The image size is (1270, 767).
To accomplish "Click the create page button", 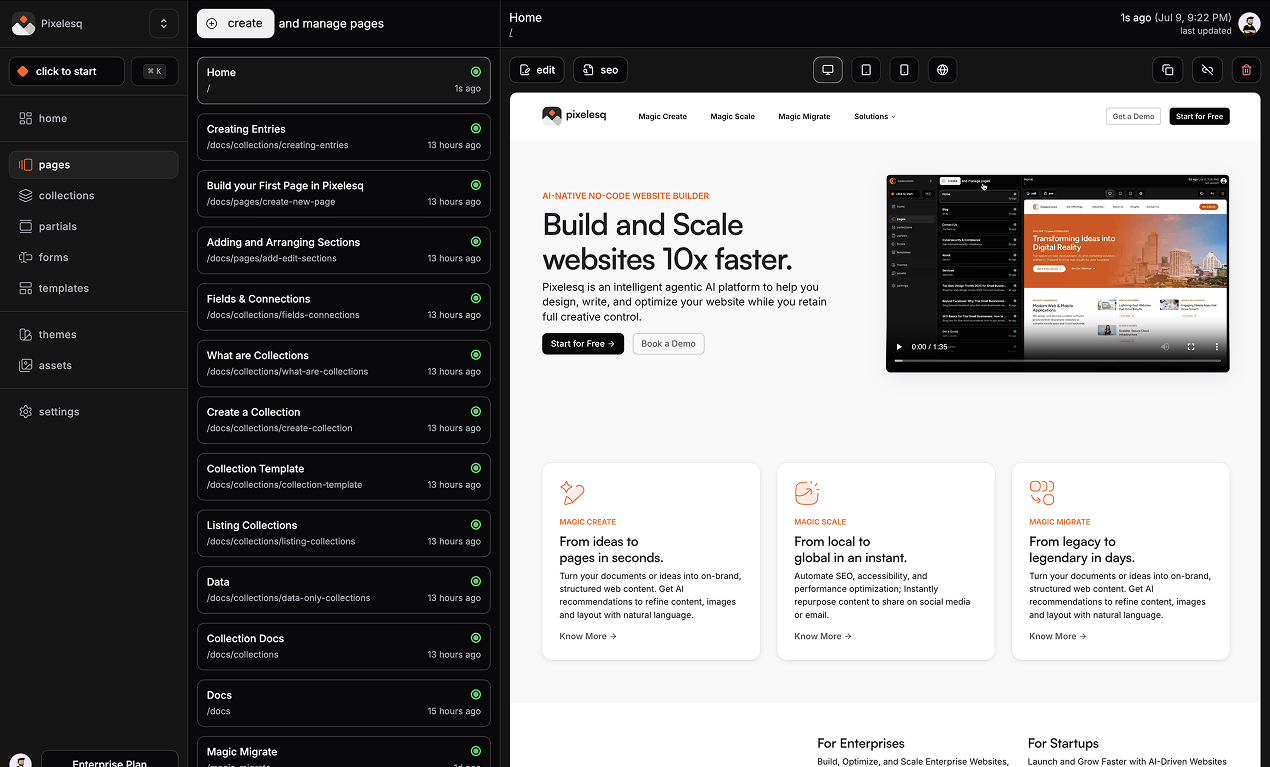I will (x=235, y=23).
